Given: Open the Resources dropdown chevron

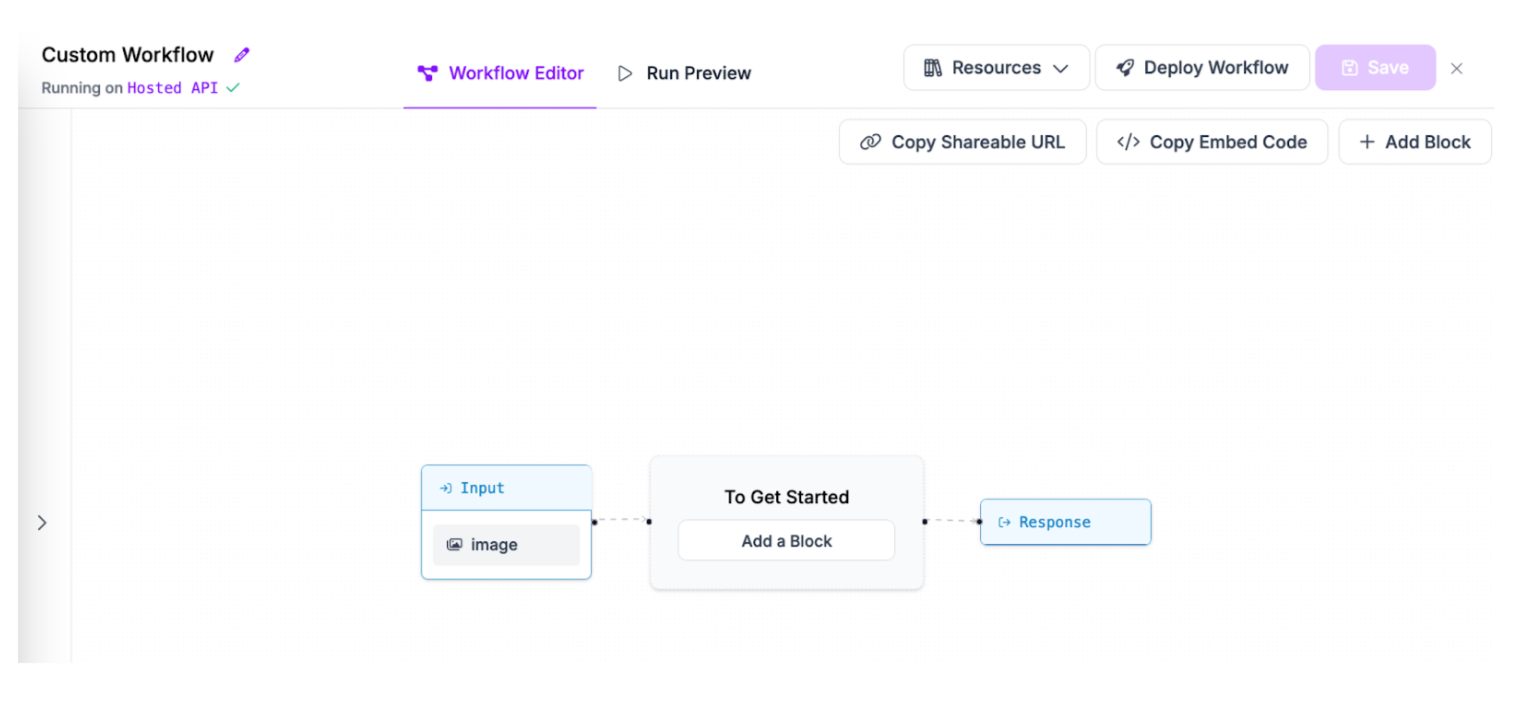Looking at the screenshot, I should click(1061, 69).
